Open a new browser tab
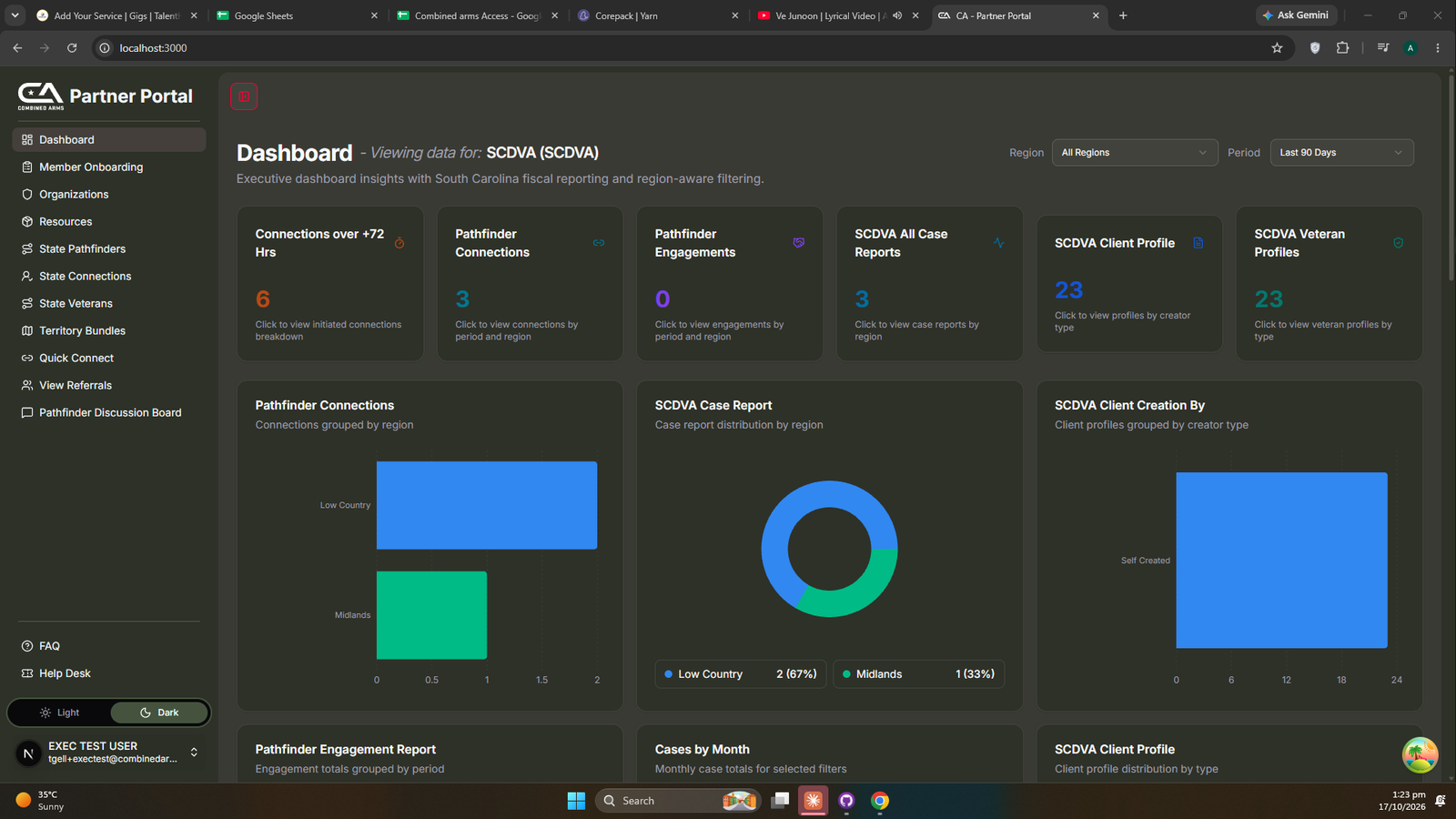The height and width of the screenshot is (819, 1456). click(x=1123, y=15)
